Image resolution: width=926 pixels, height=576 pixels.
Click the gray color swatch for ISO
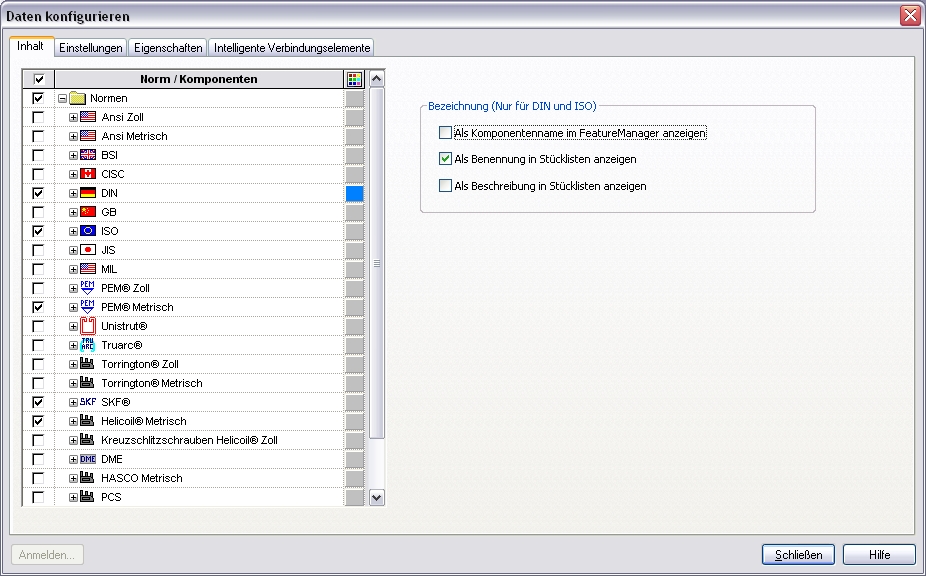354,231
